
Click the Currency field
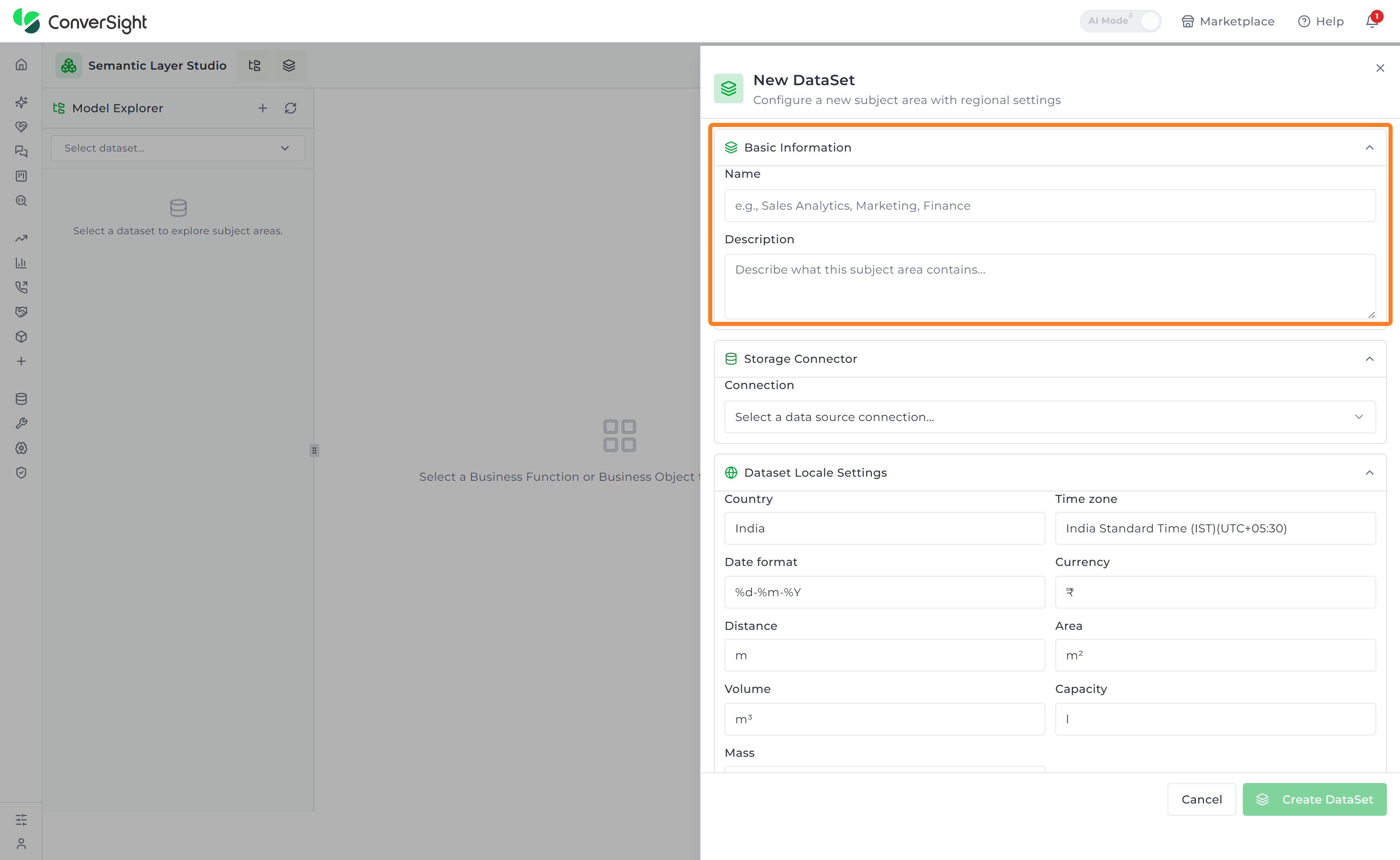[1215, 592]
